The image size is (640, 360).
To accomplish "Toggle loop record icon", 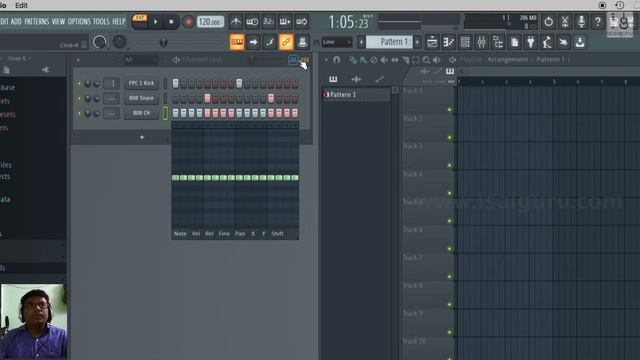I will pos(302,22).
